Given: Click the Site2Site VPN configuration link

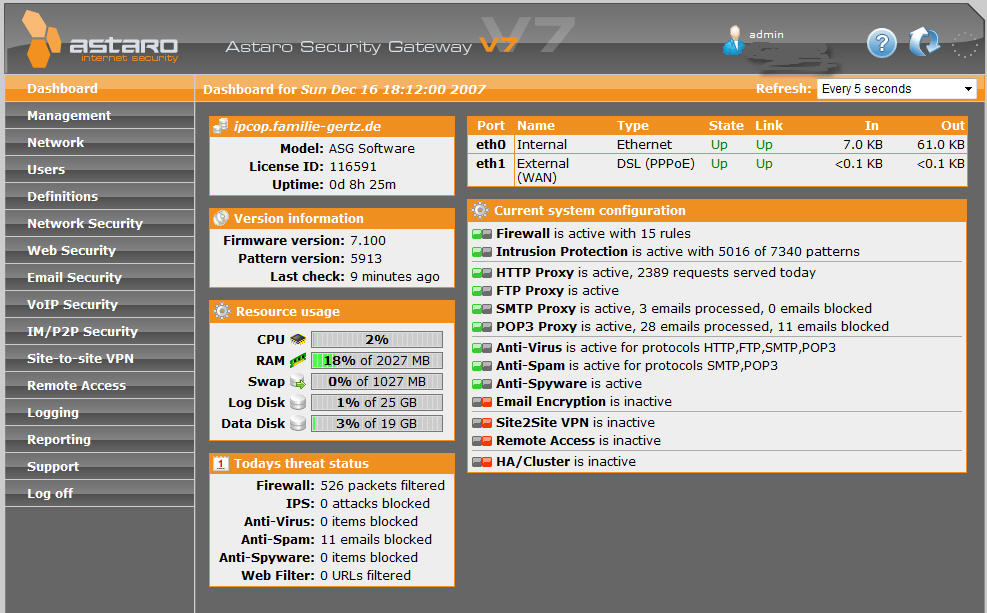Looking at the screenshot, I should click(543, 422).
